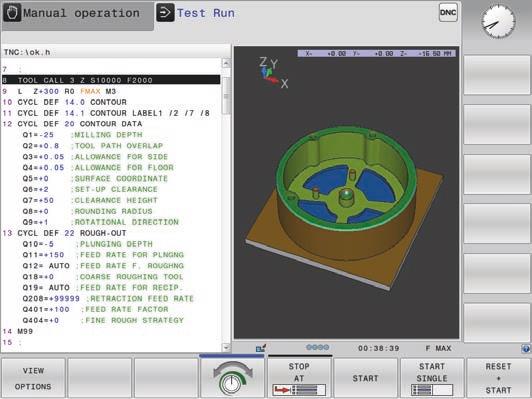
Task: Click the Manual operation hand icon
Action: pos(12,13)
